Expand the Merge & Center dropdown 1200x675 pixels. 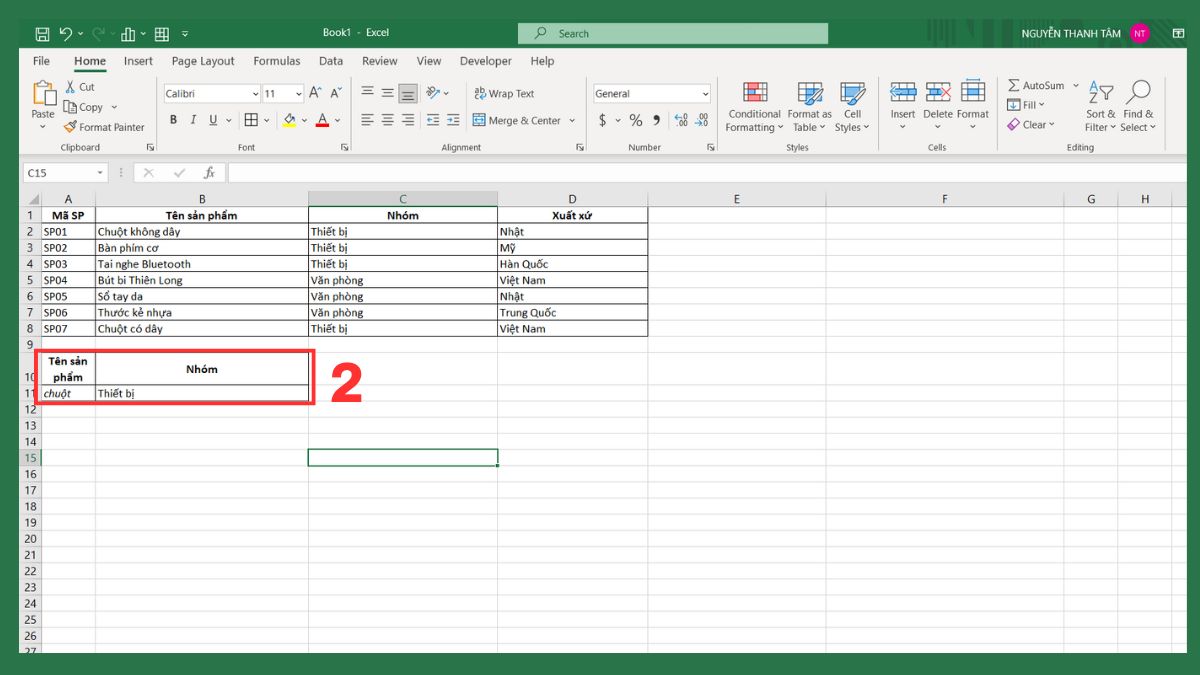(571, 119)
